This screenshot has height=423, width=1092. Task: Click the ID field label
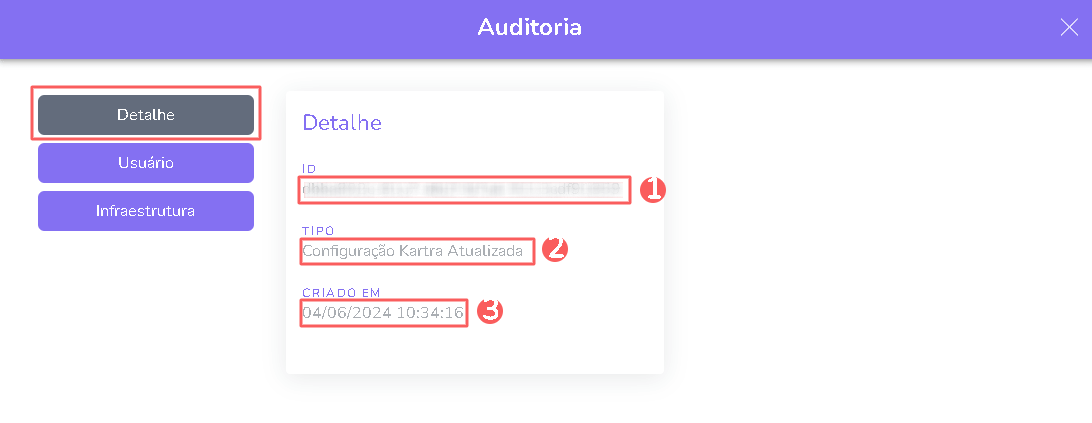click(x=309, y=168)
